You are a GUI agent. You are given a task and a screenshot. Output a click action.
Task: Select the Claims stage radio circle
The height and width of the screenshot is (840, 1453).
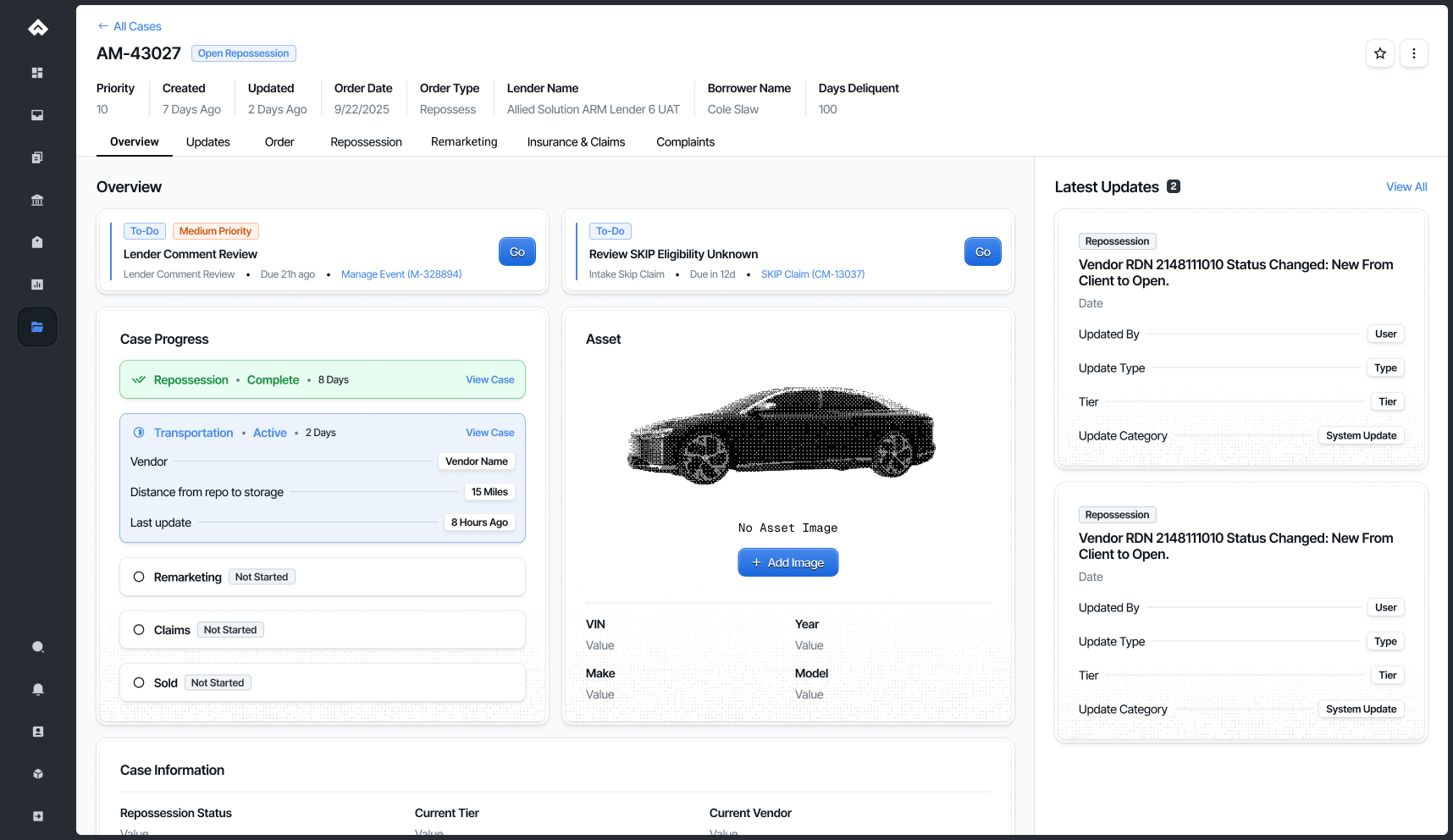click(139, 630)
